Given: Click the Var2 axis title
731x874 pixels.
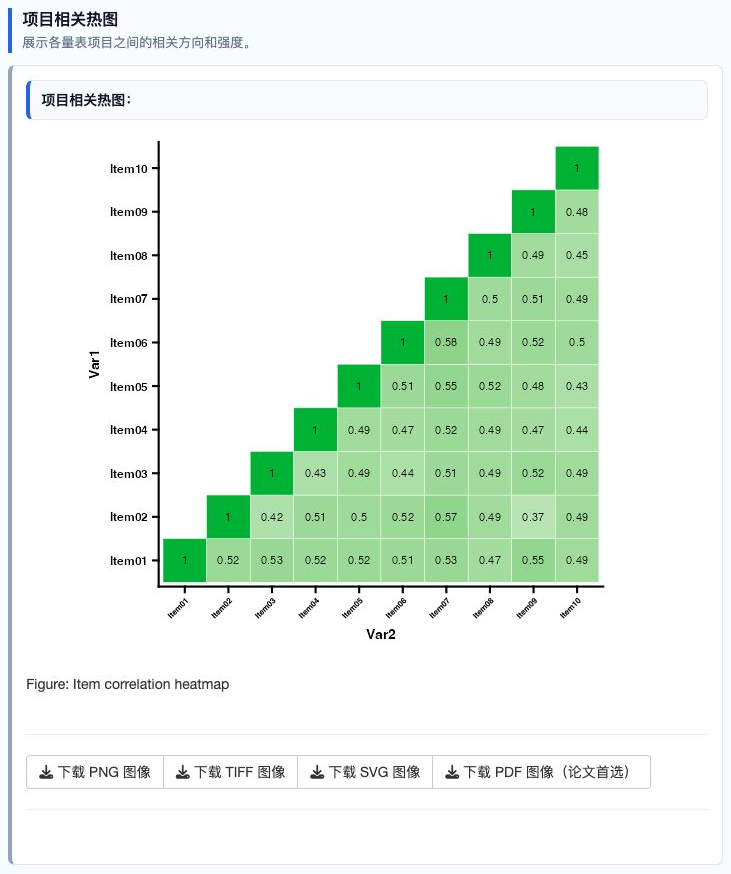Looking at the screenshot, I should tap(381, 634).
